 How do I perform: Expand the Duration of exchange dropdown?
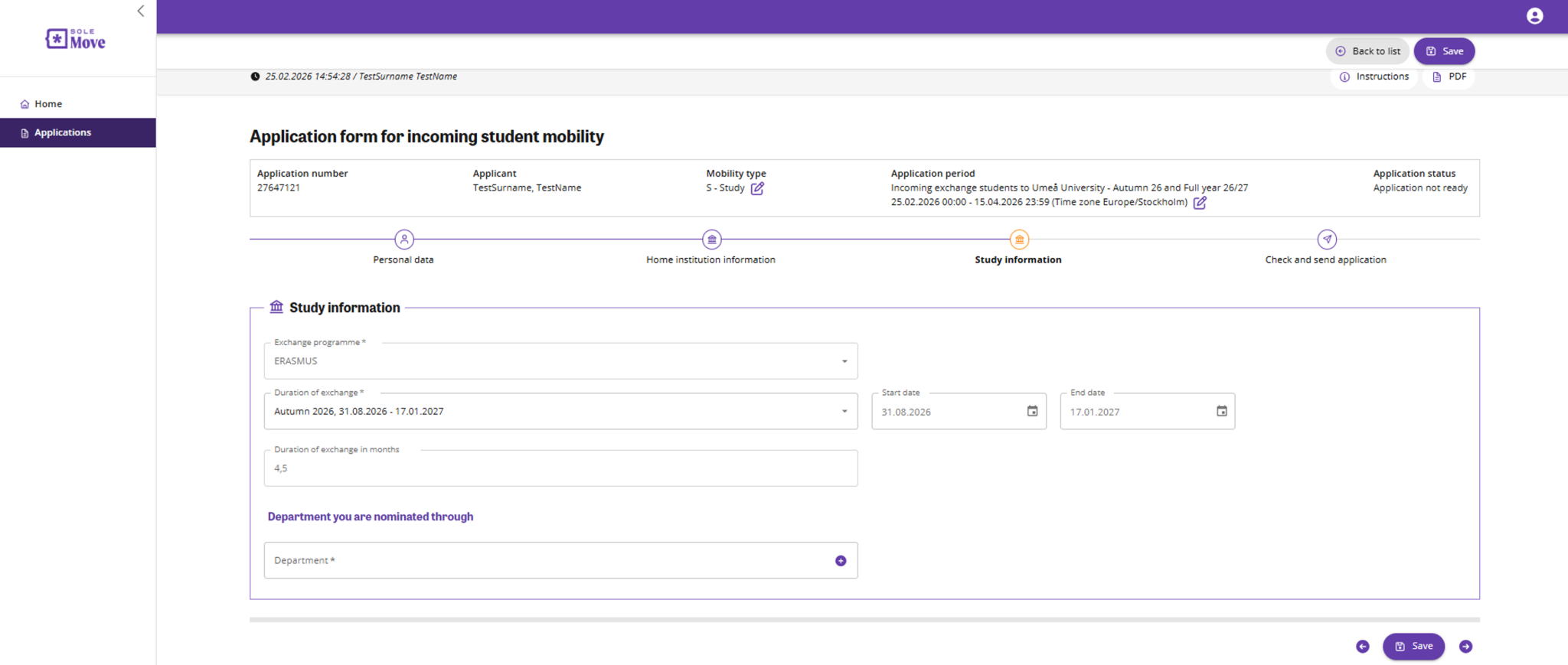844,412
